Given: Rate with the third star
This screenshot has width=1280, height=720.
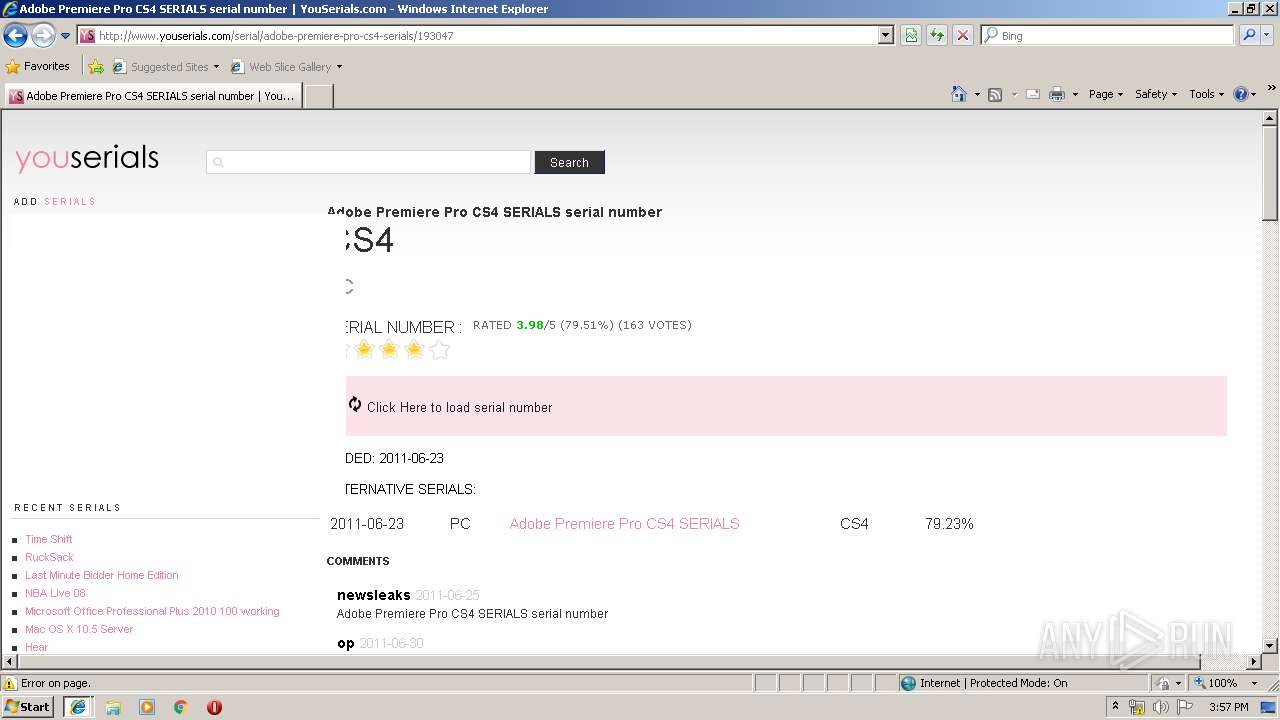Looking at the screenshot, I should click(389, 349).
